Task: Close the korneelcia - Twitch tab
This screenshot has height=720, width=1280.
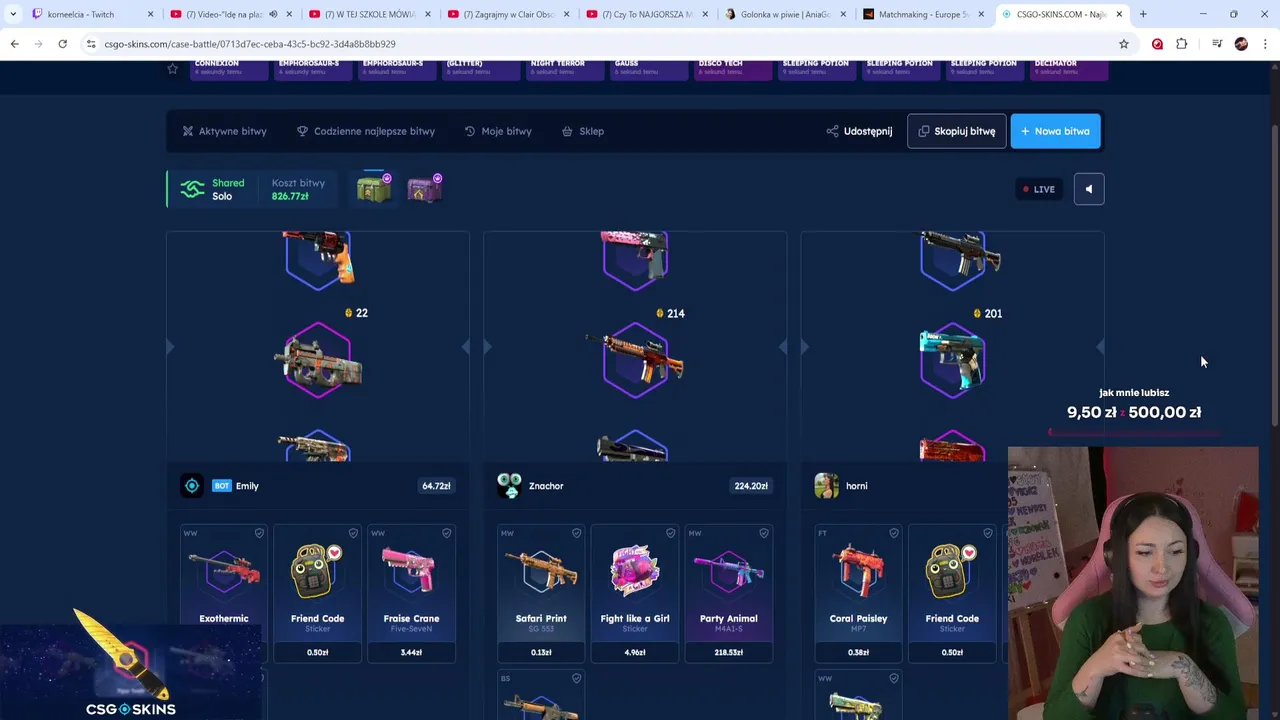Action: tap(150, 14)
